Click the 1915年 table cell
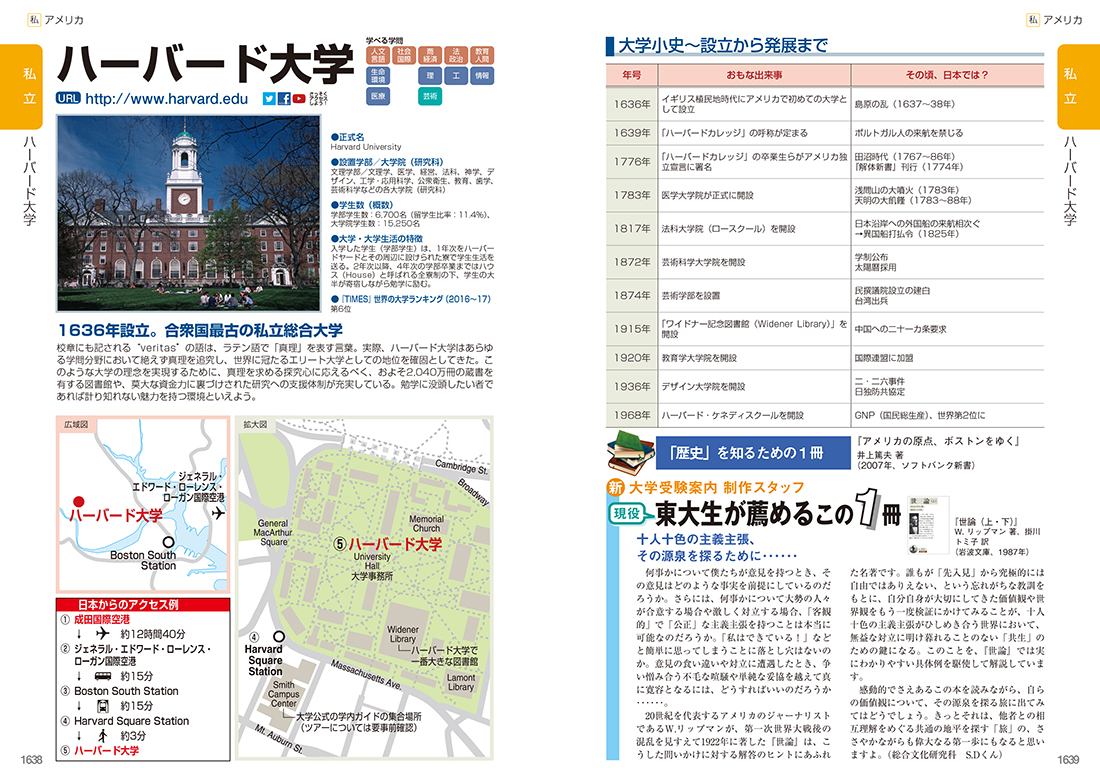The width and height of the screenshot is (1100, 768). (x=631, y=328)
